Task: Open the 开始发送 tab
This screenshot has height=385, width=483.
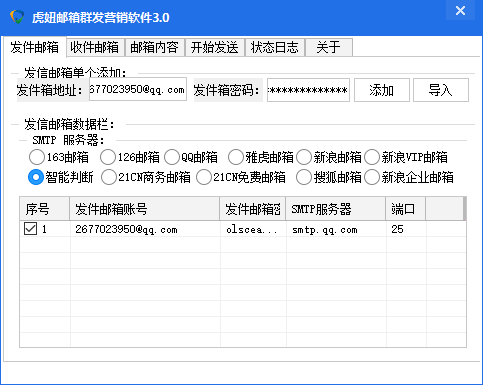Action: click(215, 47)
